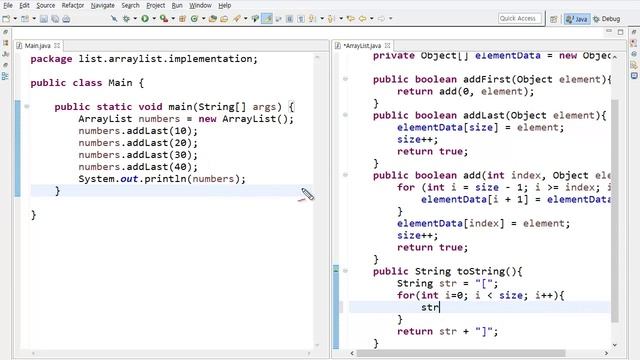Image resolution: width=640 pixels, height=360 pixels.
Task: Open New Java Class dropdown arrow
Action: pyautogui.click(x=203, y=19)
